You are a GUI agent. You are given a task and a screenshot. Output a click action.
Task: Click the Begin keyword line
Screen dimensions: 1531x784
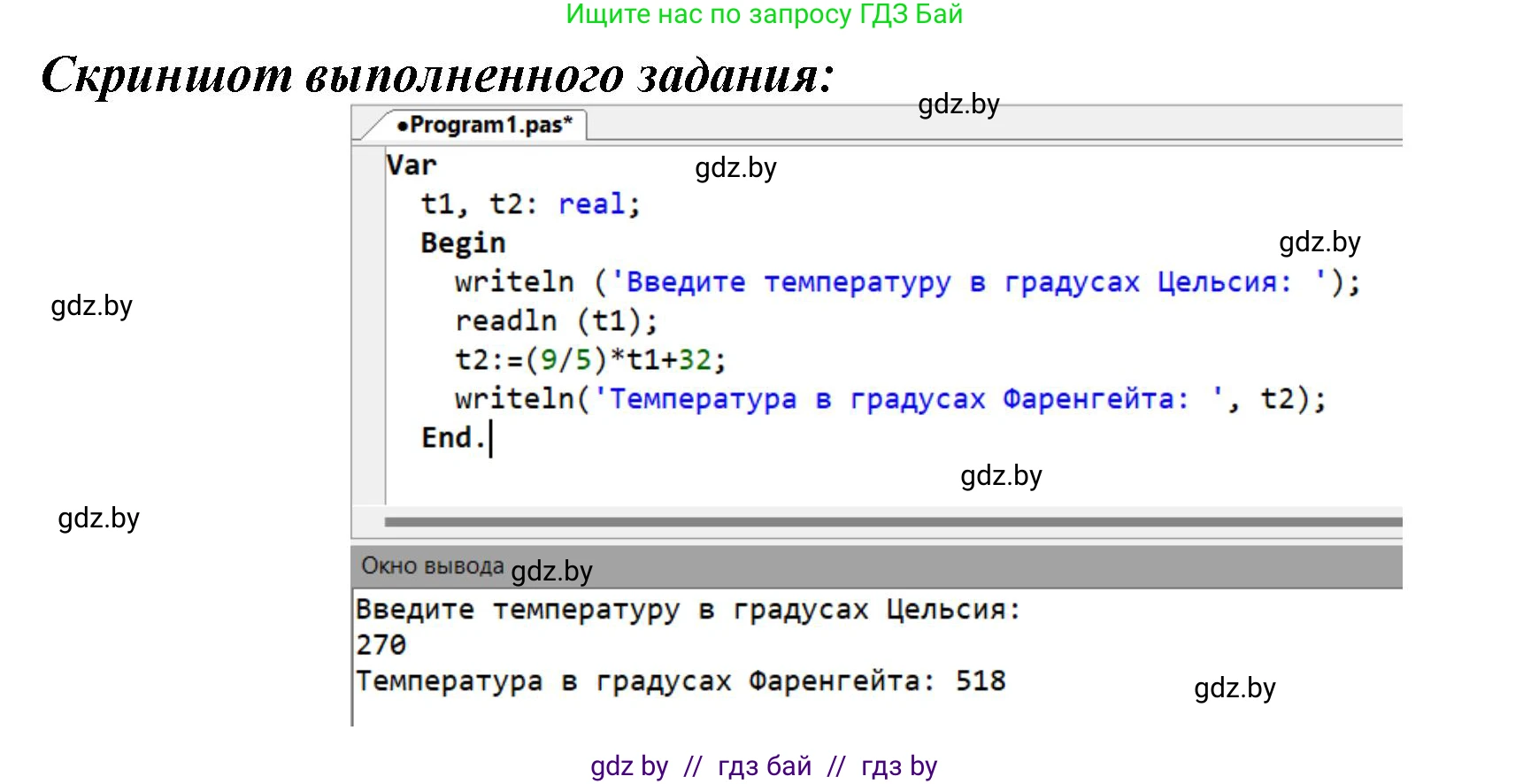[463, 243]
